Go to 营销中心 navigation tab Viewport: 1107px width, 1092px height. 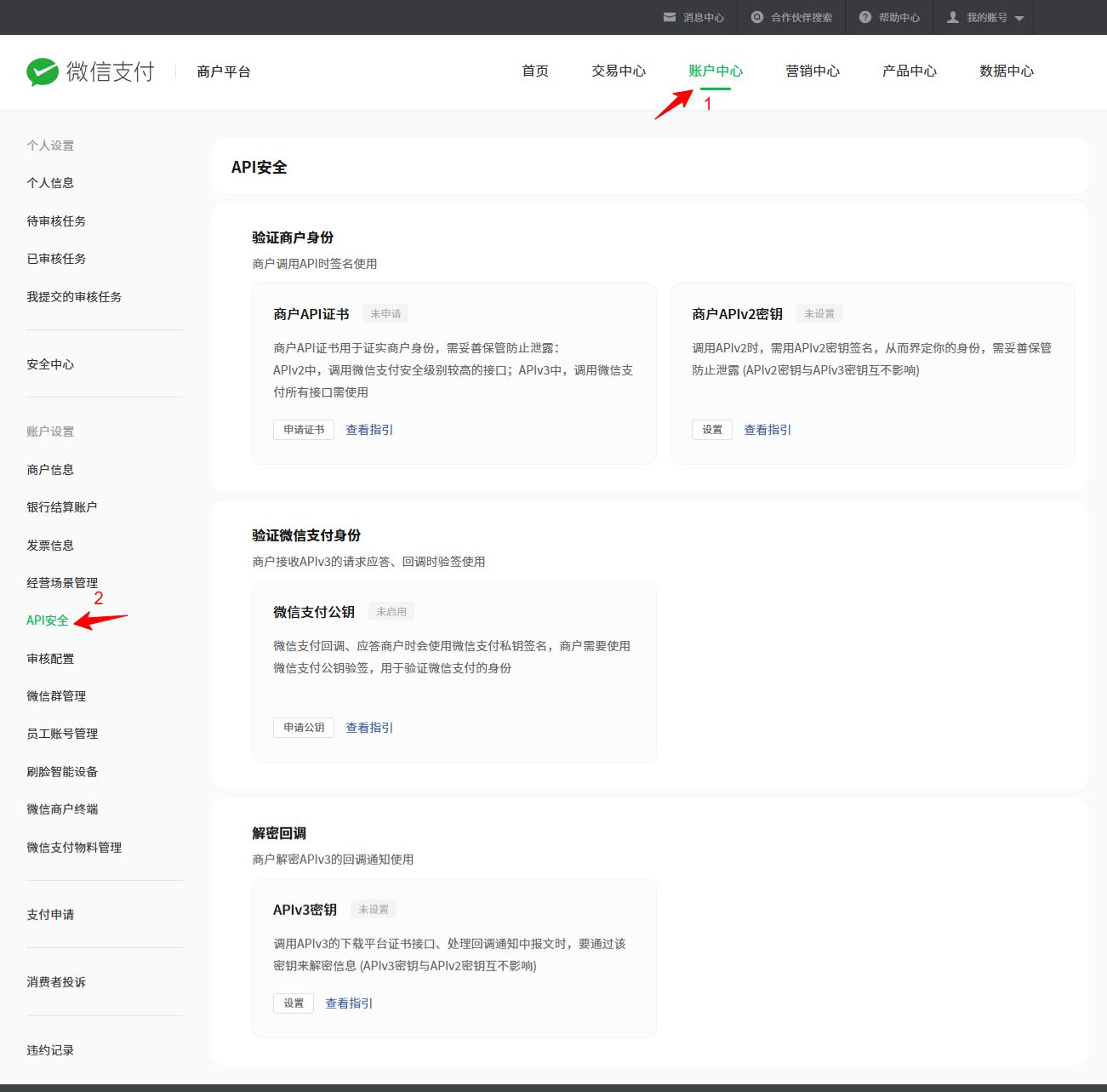(813, 71)
